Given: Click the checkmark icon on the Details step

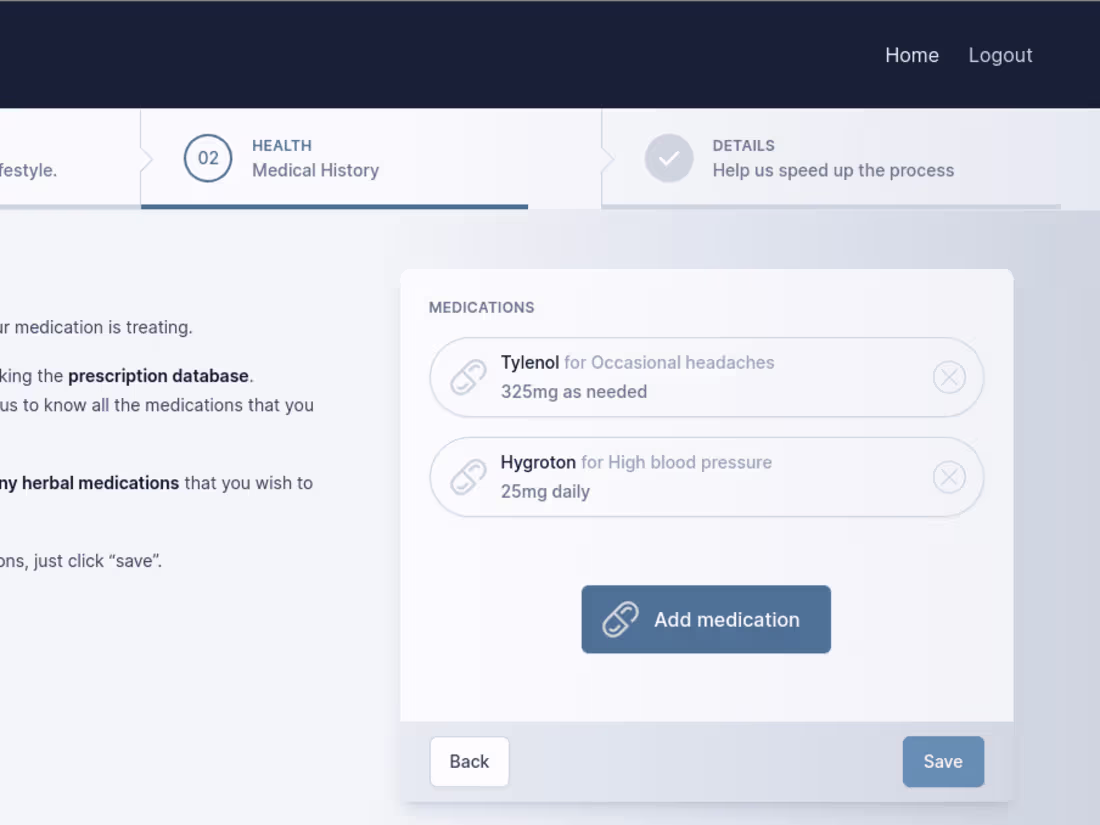Looking at the screenshot, I should [x=669, y=158].
